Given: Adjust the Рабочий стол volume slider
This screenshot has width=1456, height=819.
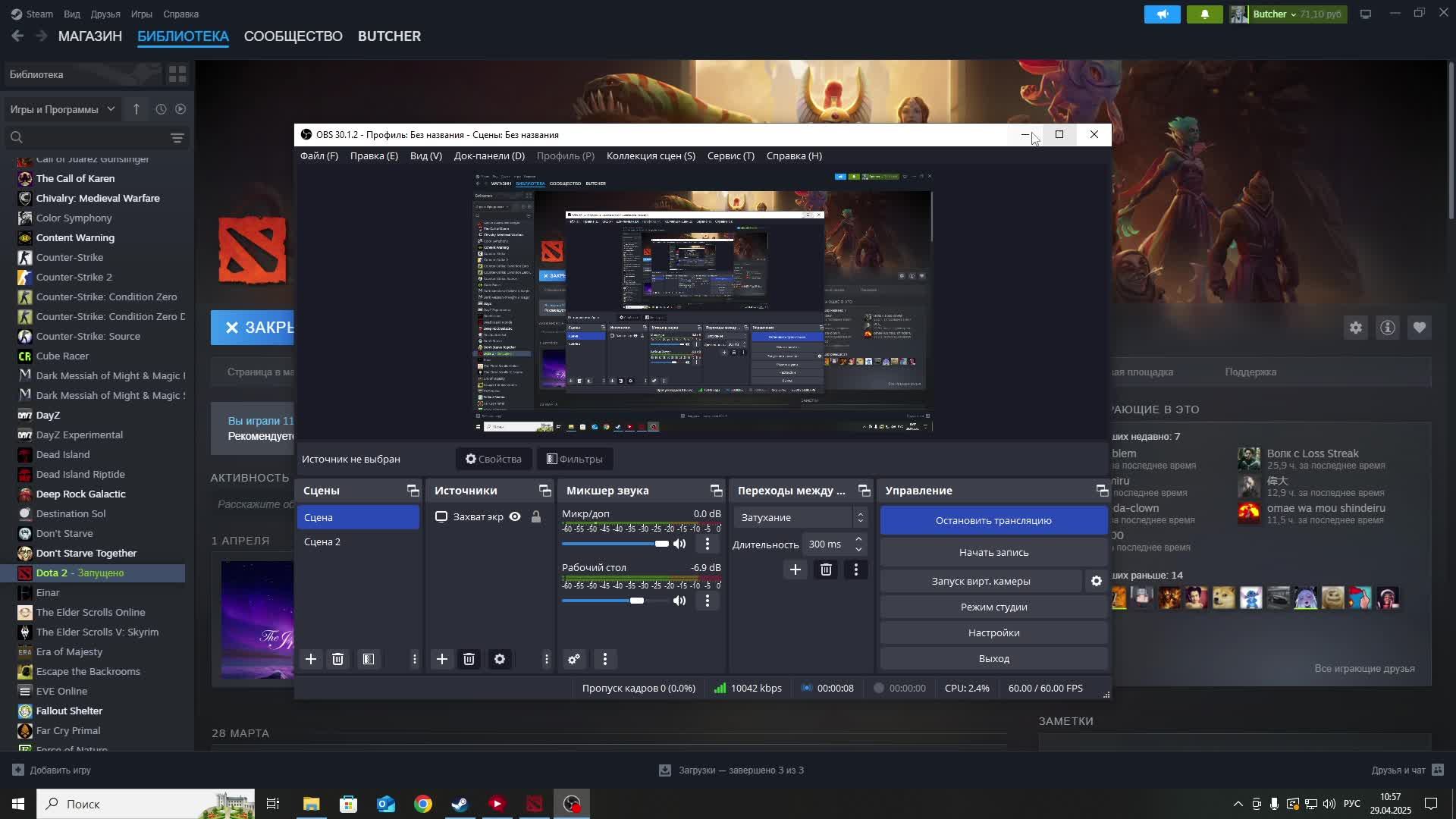Looking at the screenshot, I should click(x=637, y=601).
